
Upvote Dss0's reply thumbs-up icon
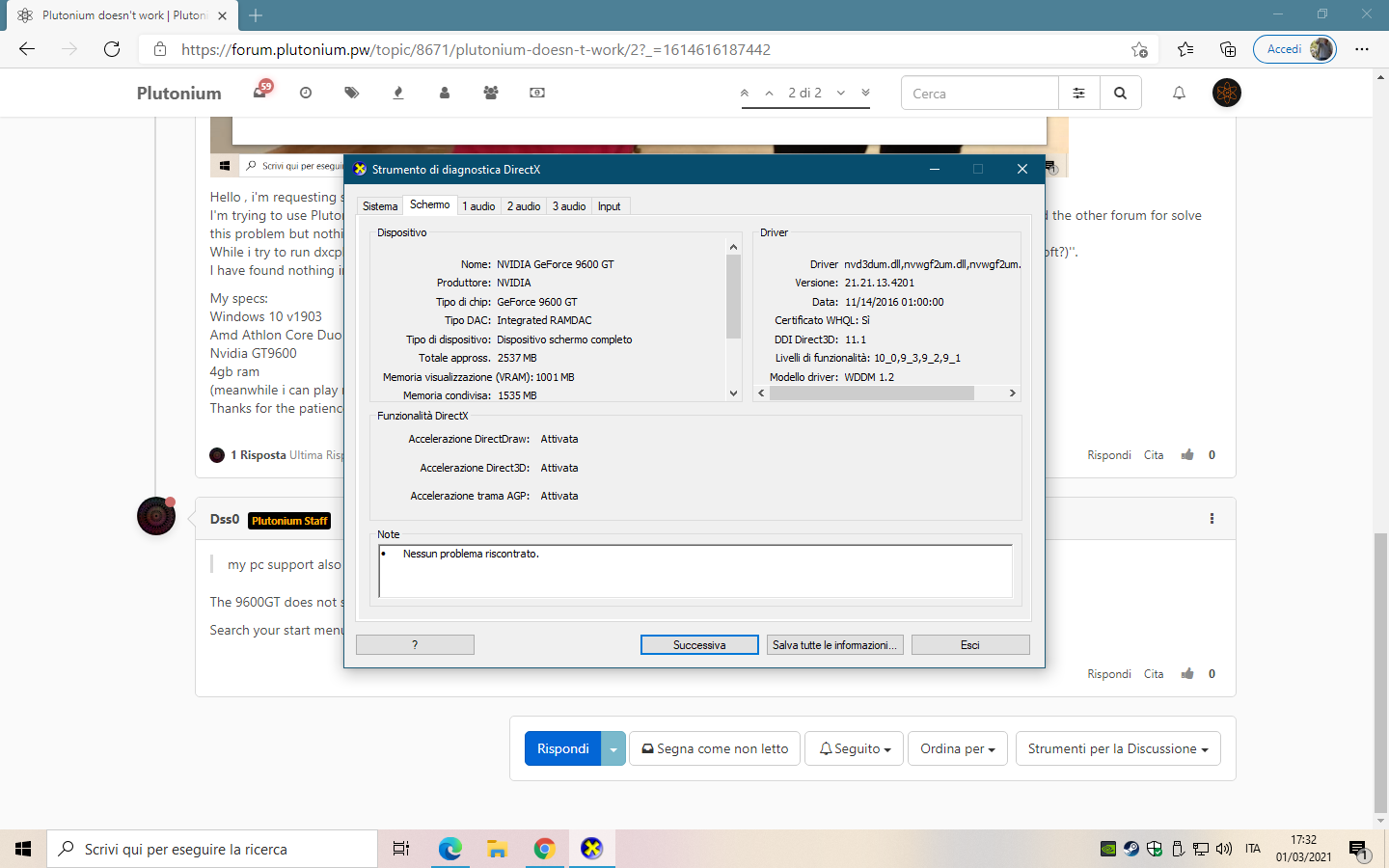[x=1187, y=673]
